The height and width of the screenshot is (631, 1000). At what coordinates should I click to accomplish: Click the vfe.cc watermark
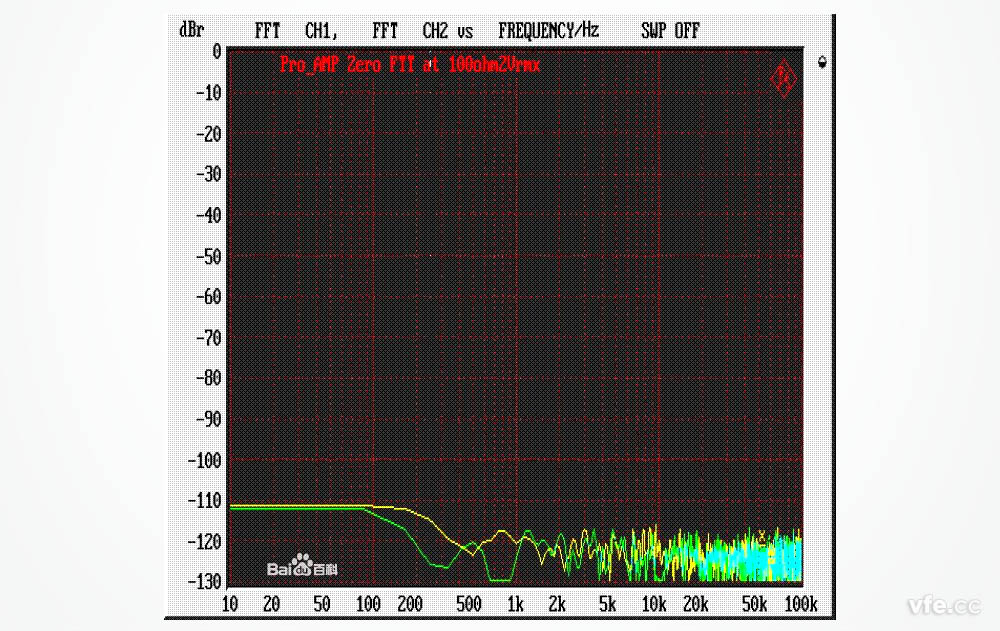point(943,606)
